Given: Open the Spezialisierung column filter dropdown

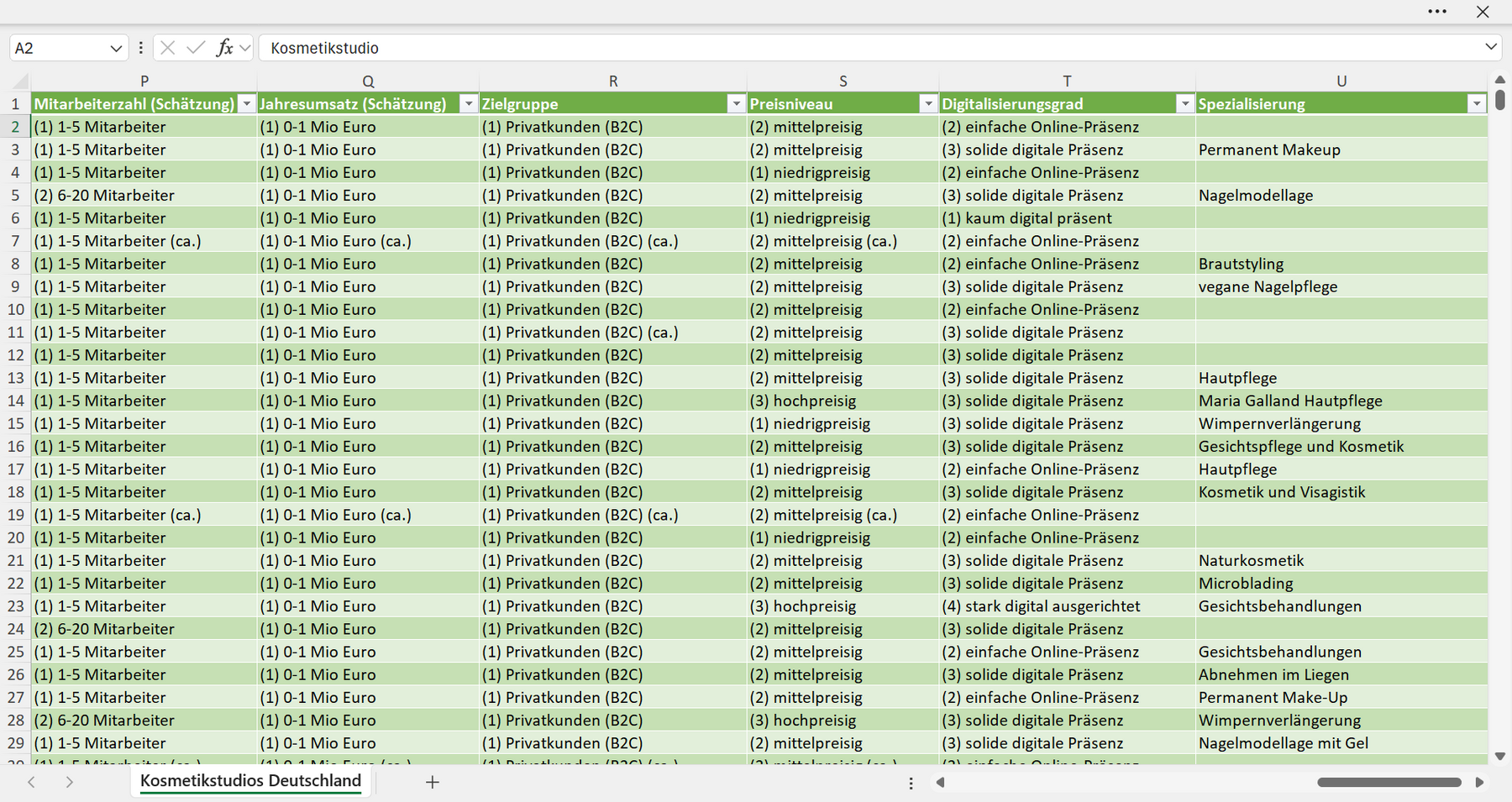Looking at the screenshot, I should [x=1477, y=104].
